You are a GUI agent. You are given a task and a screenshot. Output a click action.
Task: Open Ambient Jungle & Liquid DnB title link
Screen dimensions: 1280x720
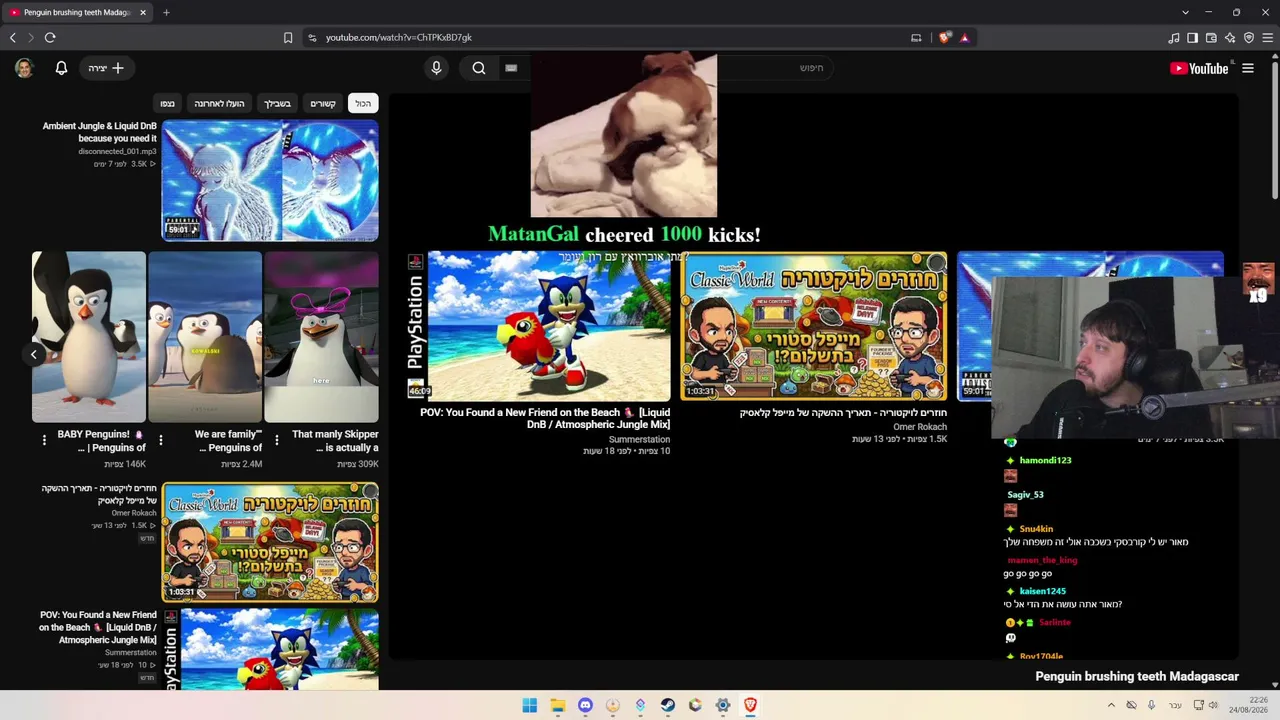click(x=100, y=132)
